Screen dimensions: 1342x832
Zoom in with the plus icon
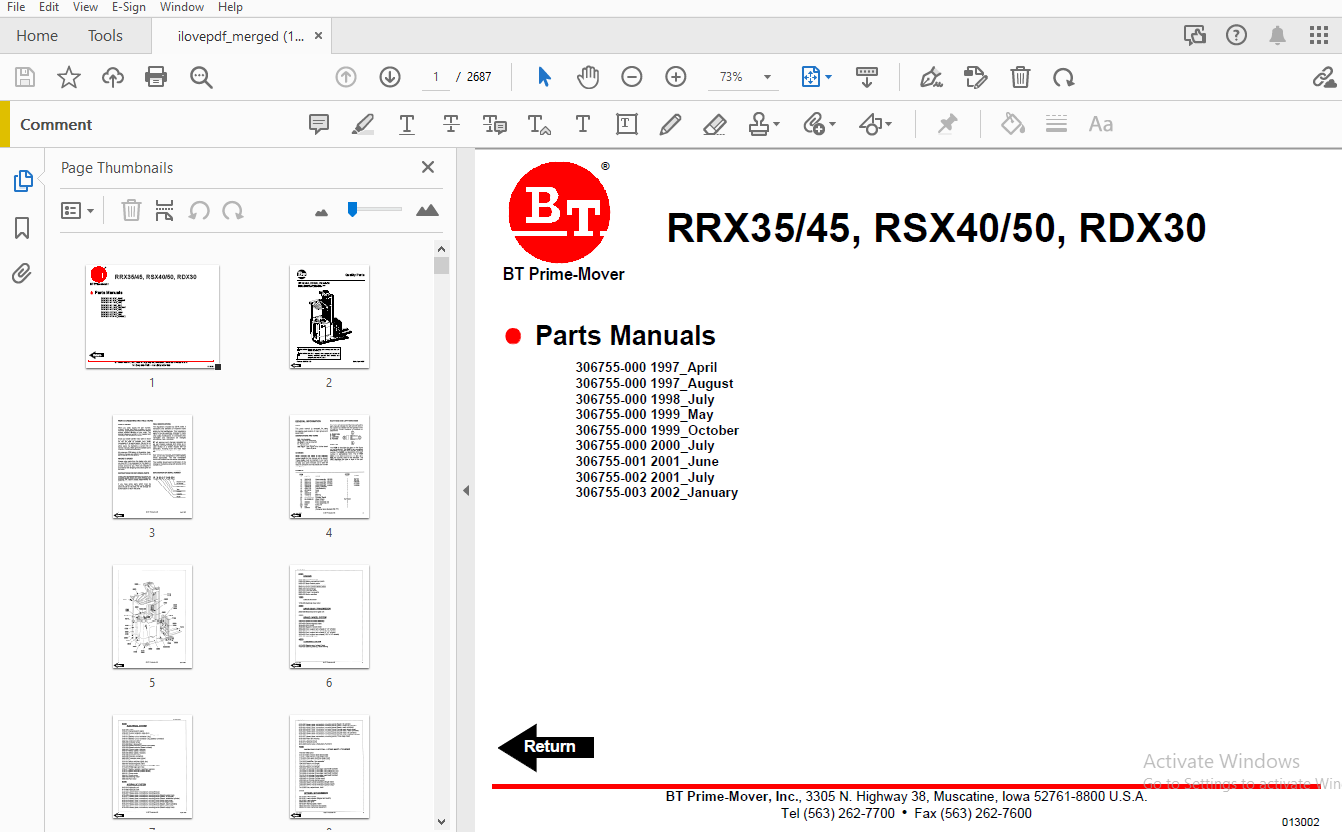[x=676, y=77]
